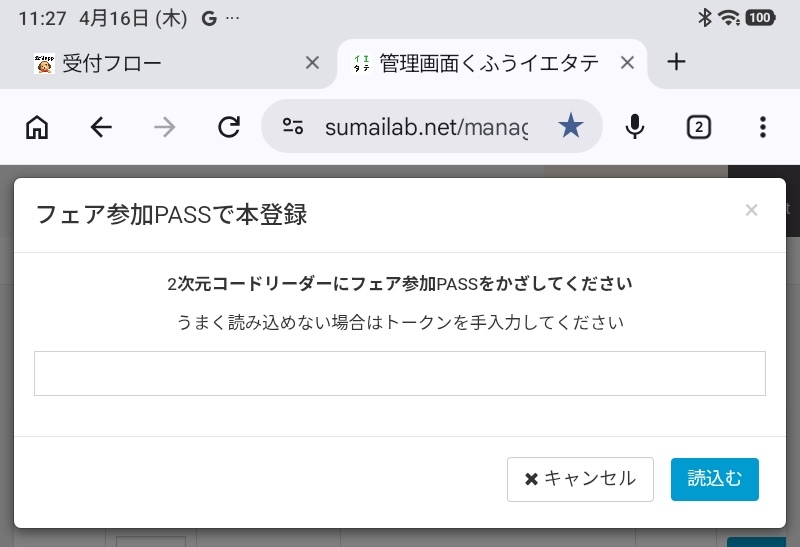The width and height of the screenshot is (800, 547).
Task: Tap the forward navigation arrow
Action: coord(165,127)
